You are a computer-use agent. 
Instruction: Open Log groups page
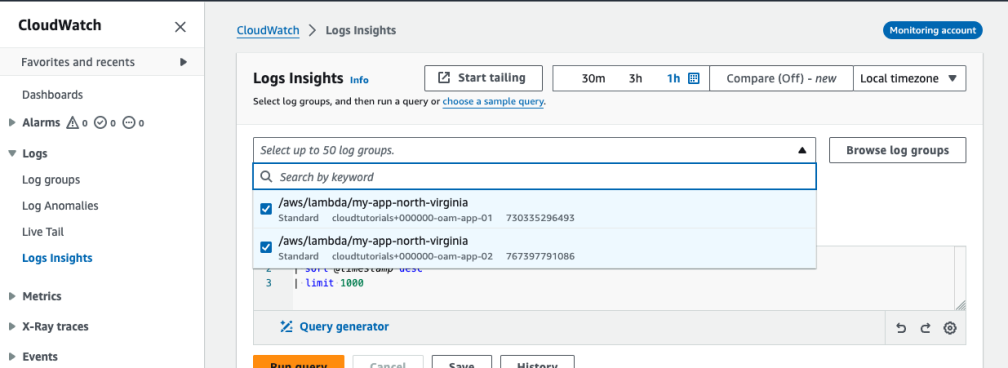coord(51,180)
